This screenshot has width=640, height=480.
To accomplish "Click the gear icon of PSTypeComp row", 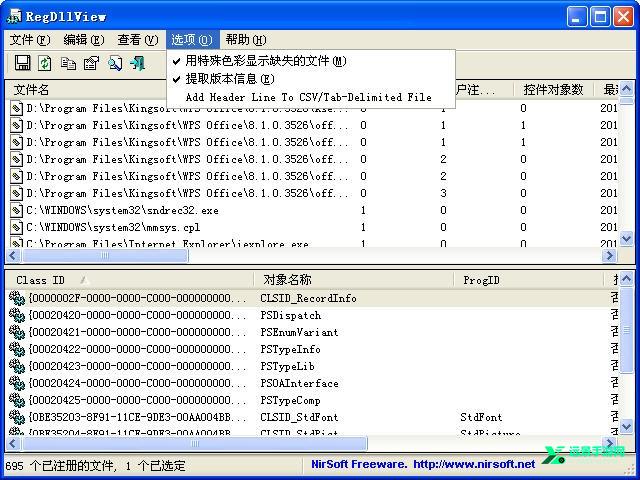I will [17, 400].
